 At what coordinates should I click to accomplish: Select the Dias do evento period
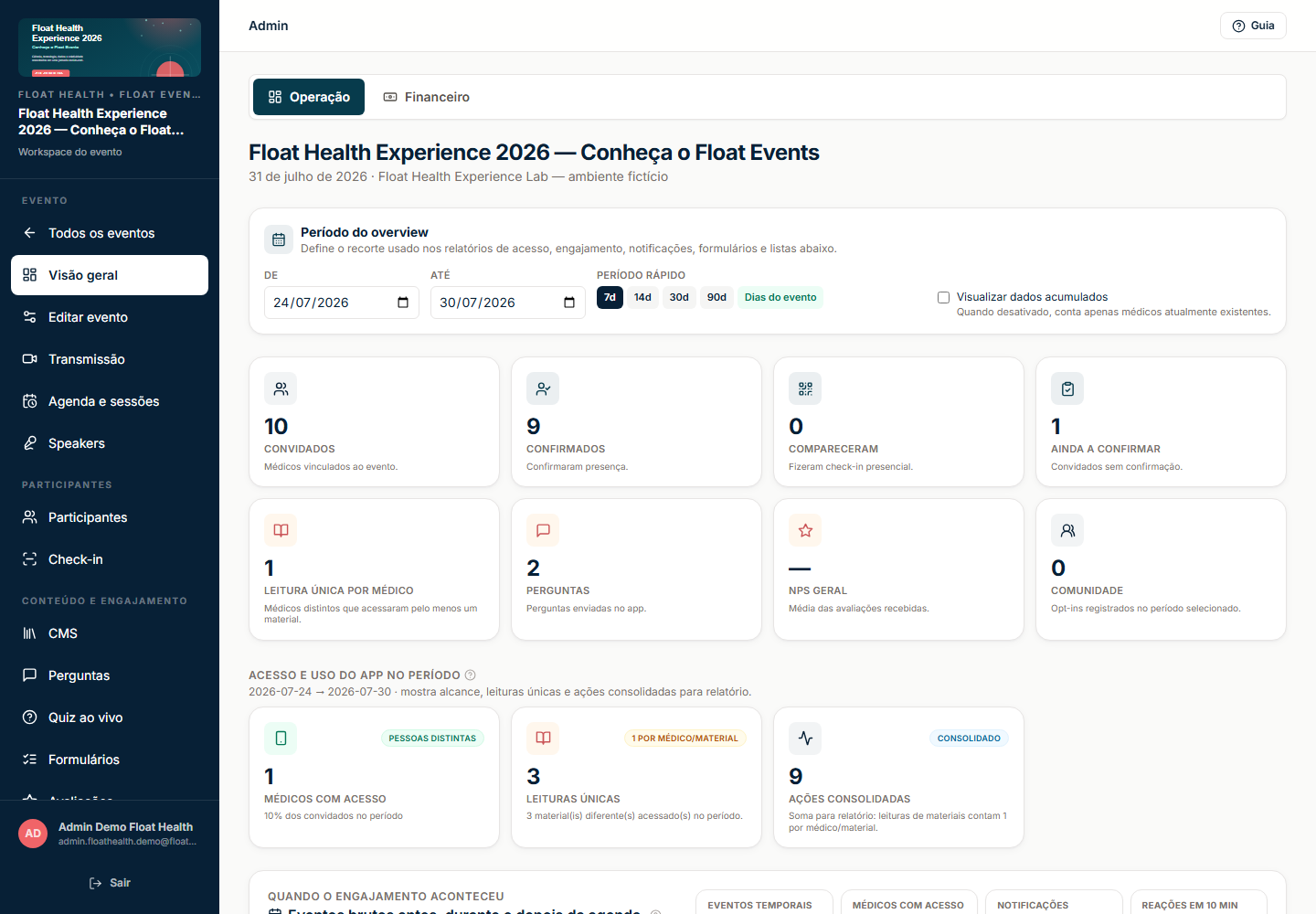coord(780,297)
